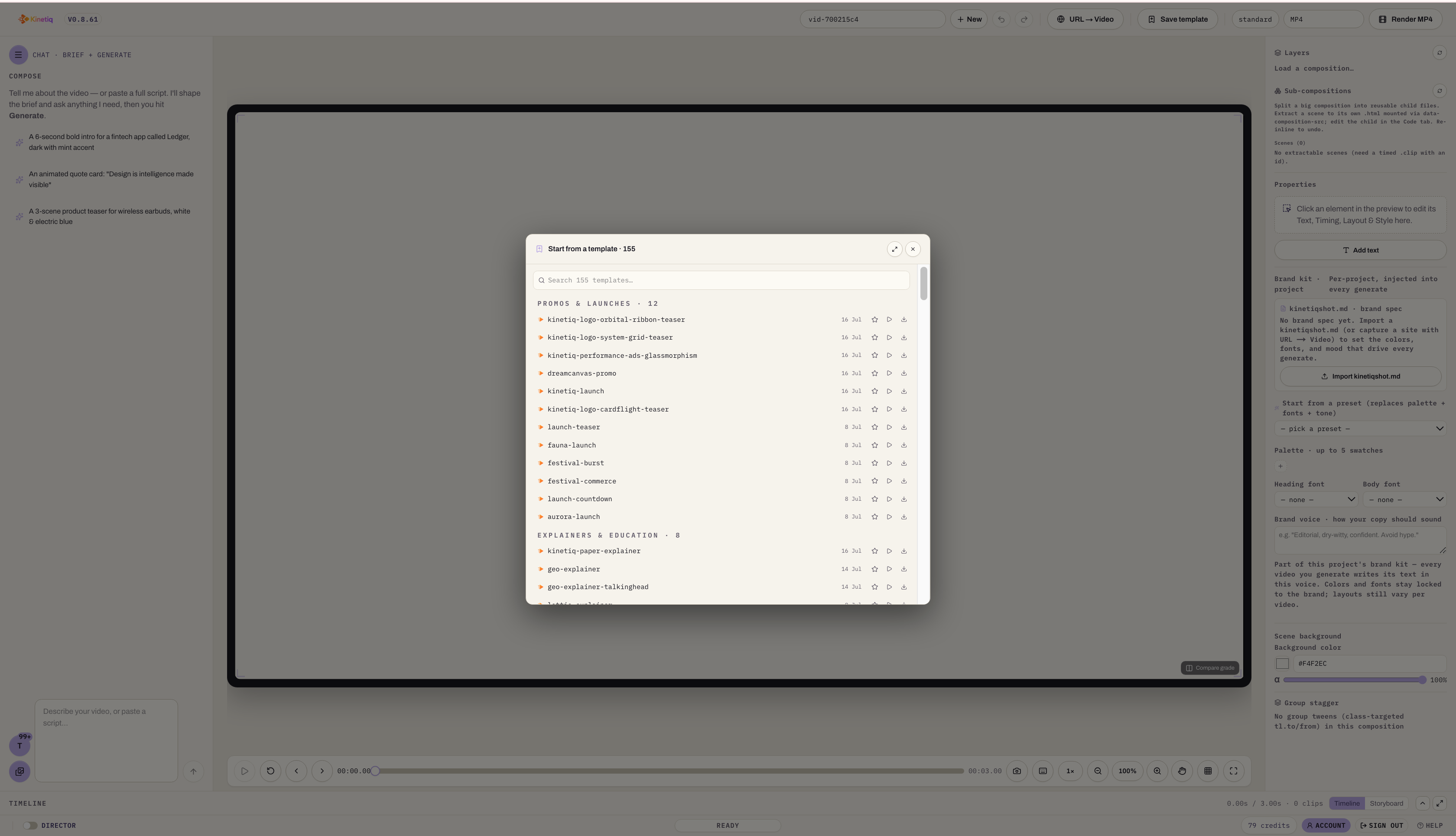This screenshot has height=836, width=1456.
Task: Preview the dreamcanvas-promo template
Action: 889,373
